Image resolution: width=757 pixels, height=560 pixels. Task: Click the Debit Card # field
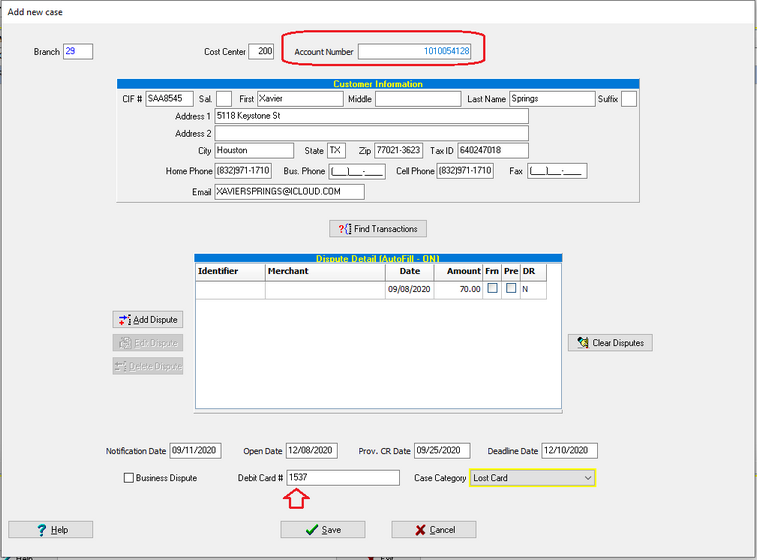[342, 478]
